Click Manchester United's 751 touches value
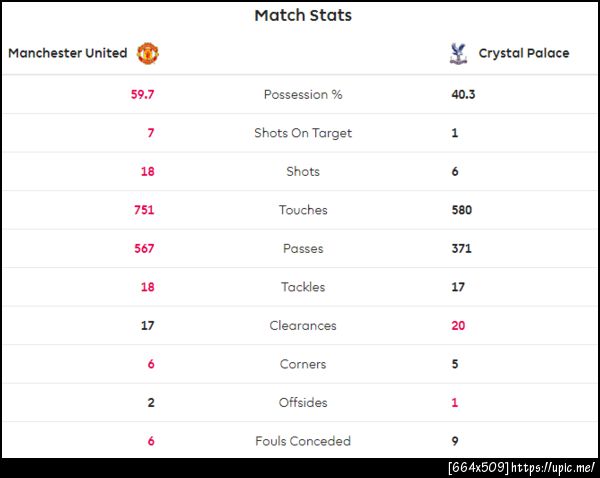The height and width of the screenshot is (478, 600). (144, 210)
